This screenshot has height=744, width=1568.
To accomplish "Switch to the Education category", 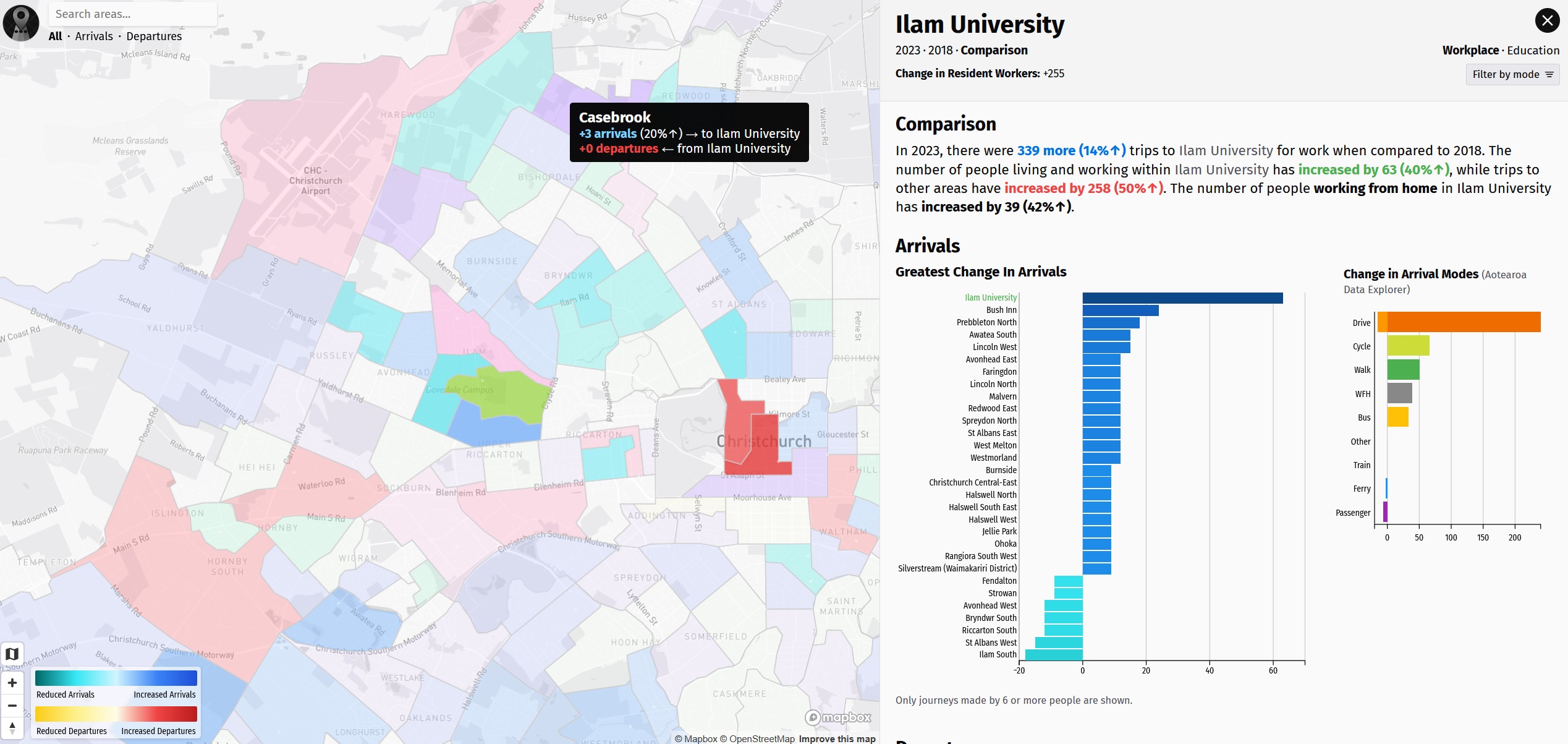I will [1533, 51].
